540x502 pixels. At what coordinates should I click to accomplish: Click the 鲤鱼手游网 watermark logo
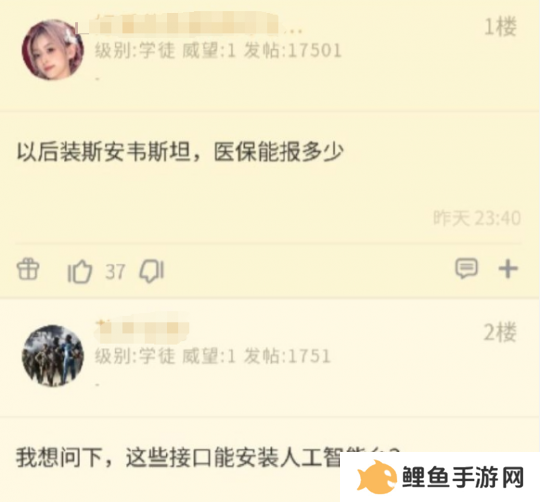(x=440, y=477)
